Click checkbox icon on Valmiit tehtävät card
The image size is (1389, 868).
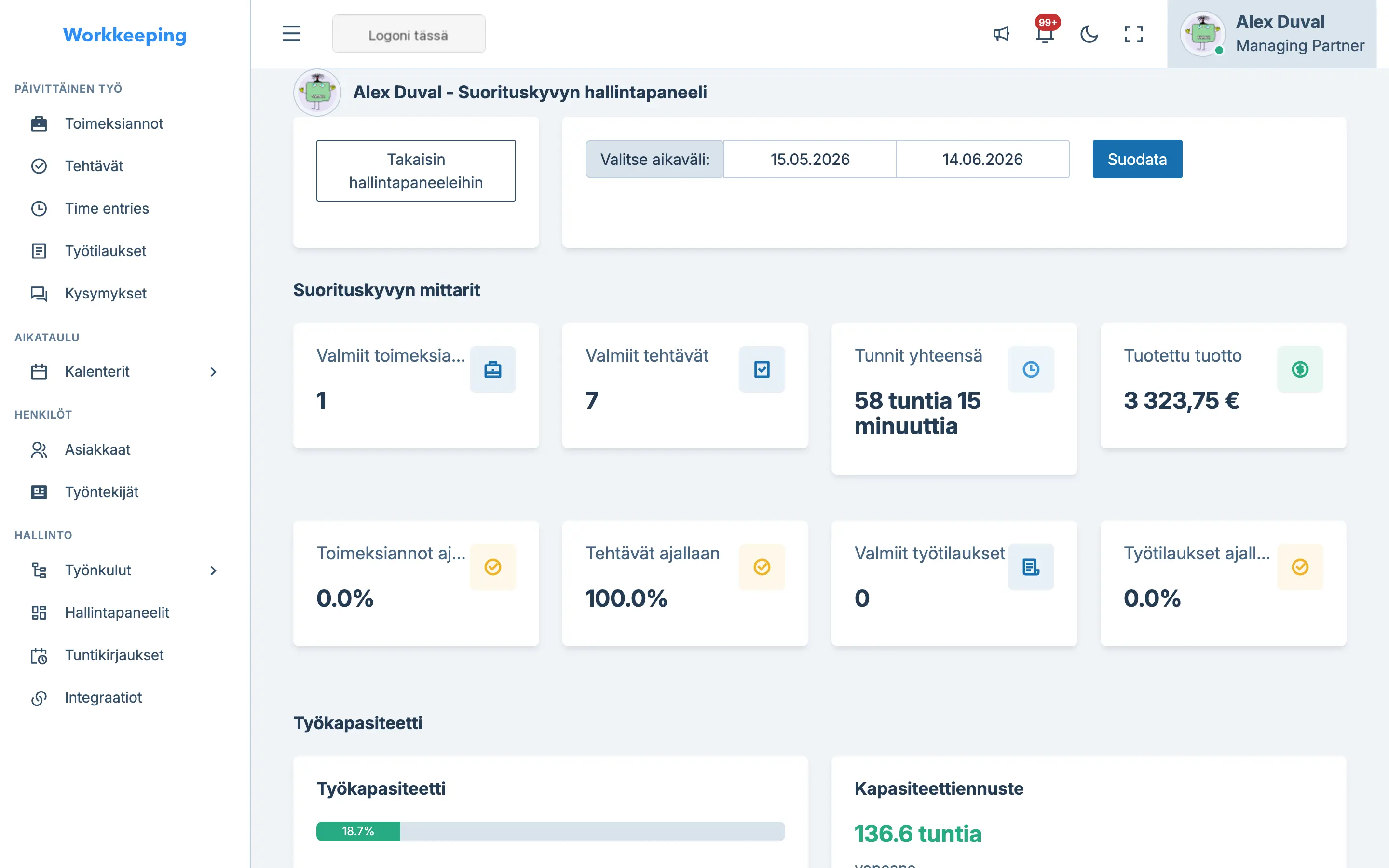(762, 369)
